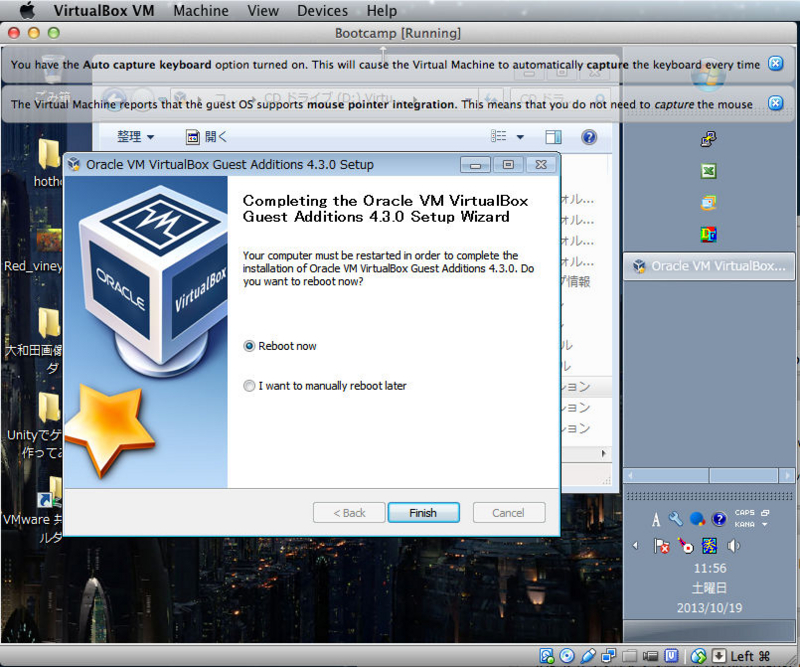Click the CAPS indicator in language bar

coord(744,512)
